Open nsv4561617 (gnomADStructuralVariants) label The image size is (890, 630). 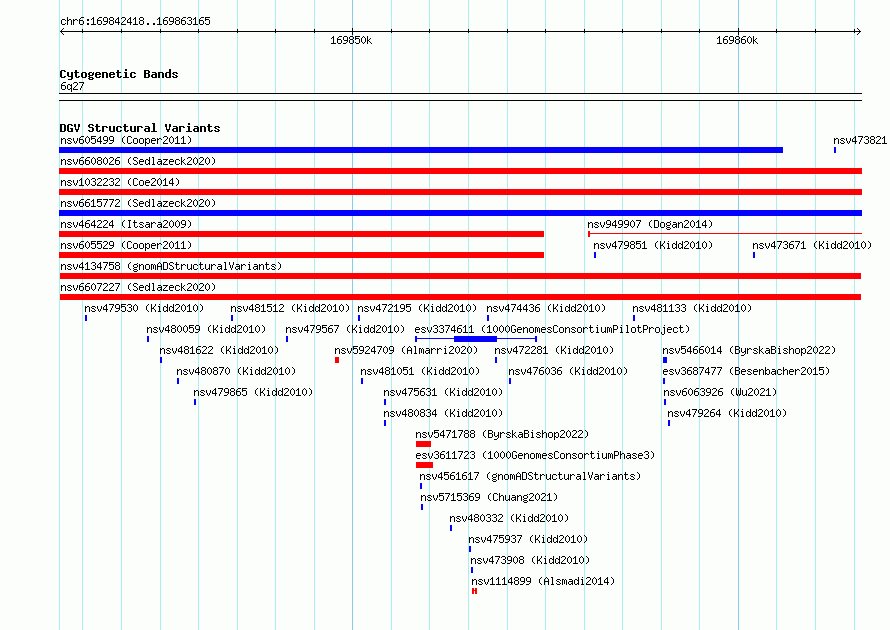[530, 476]
